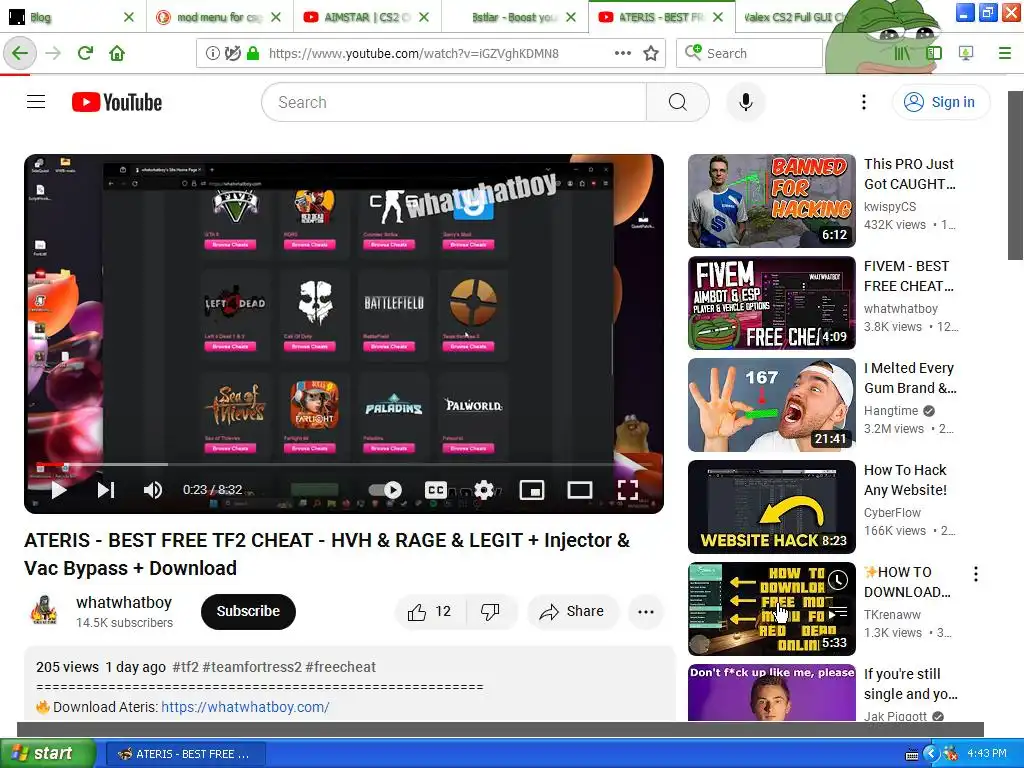The height and width of the screenshot is (768, 1024).
Task: Close the mod menu for csgo tab
Action: [x=276, y=17]
